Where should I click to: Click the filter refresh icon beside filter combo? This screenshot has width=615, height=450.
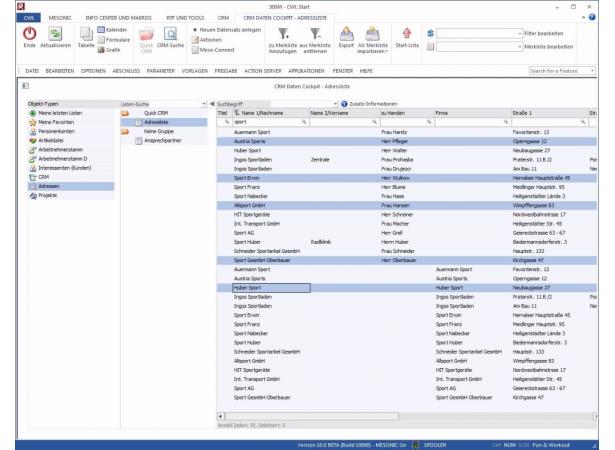[430, 33]
